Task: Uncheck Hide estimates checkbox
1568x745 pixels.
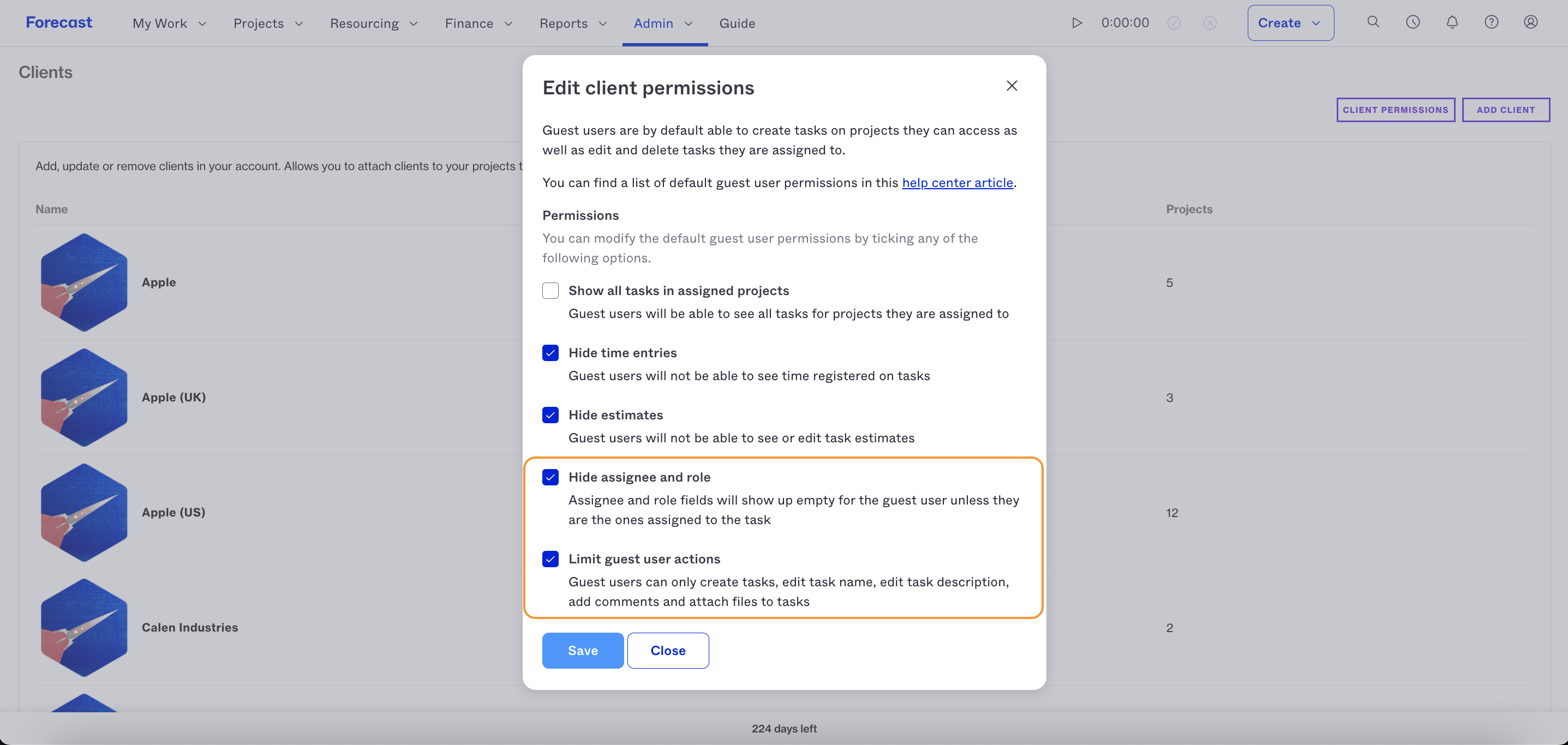Action: tap(550, 415)
